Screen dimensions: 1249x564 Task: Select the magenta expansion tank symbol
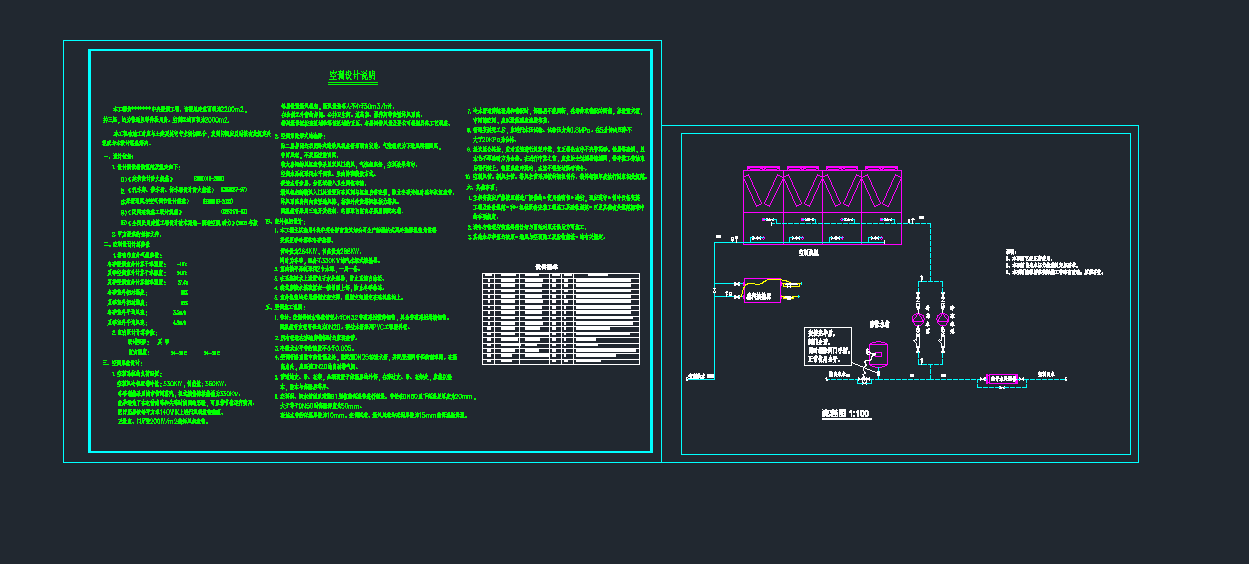(878, 352)
